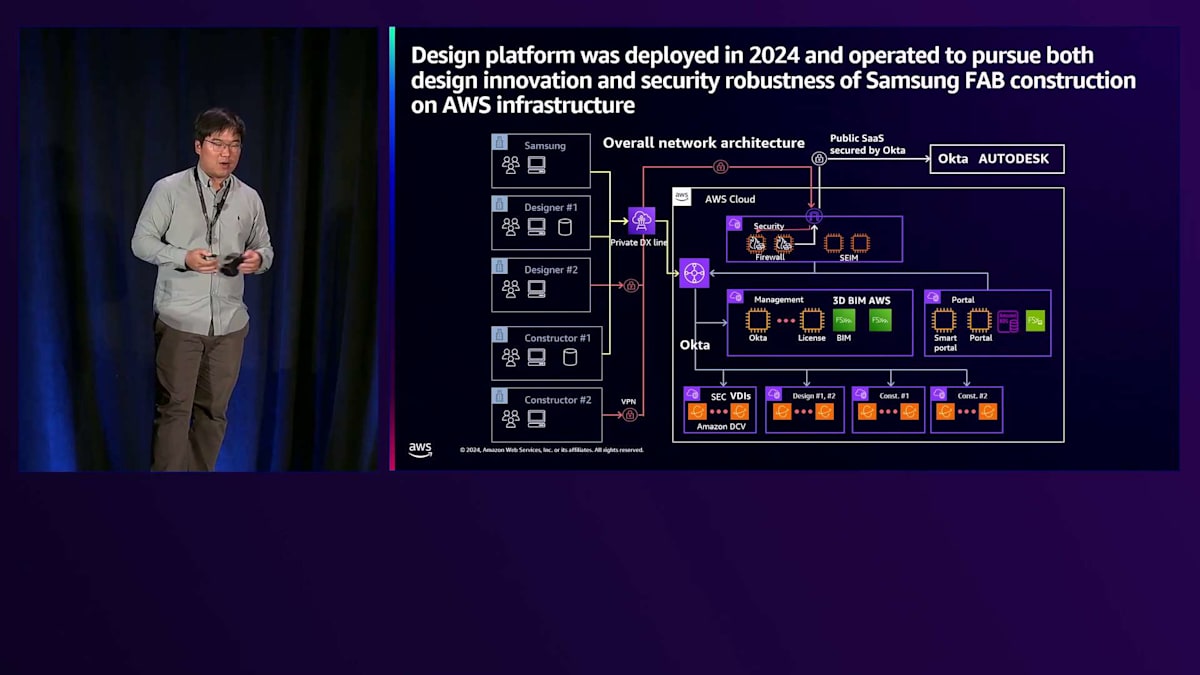Screen dimensions: 1200x675
Task: Click the internet gateway icon above Security box
Action: pyautogui.click(x=814, y=216)
